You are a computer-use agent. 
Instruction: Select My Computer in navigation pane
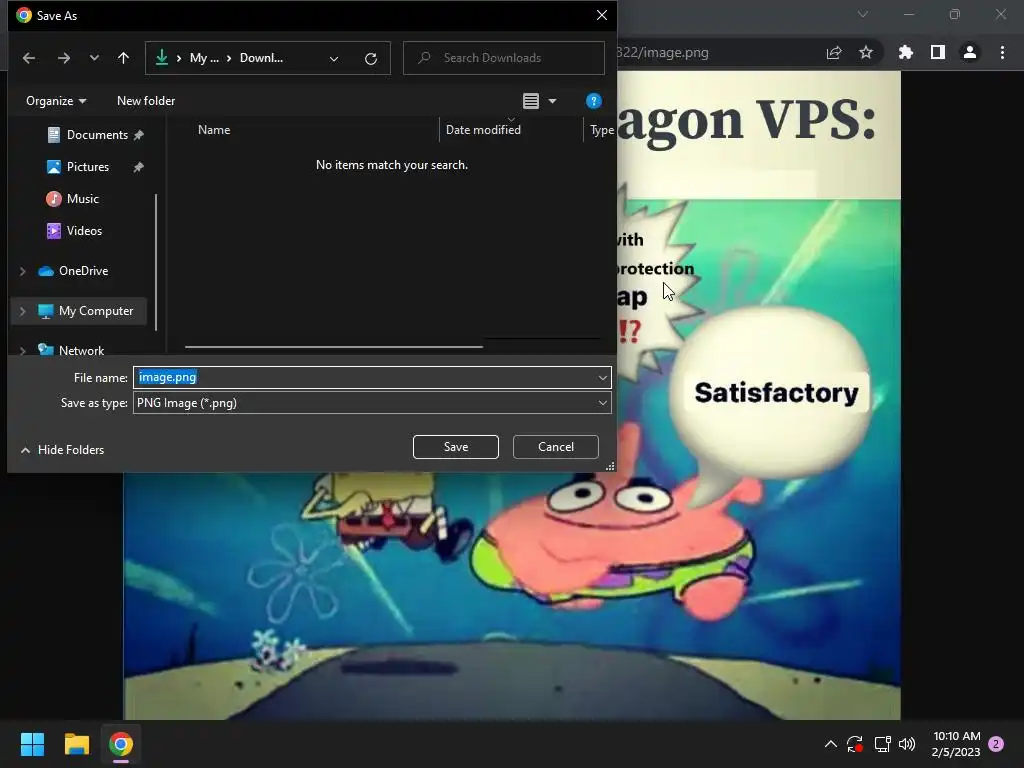[x=95, y=312]
